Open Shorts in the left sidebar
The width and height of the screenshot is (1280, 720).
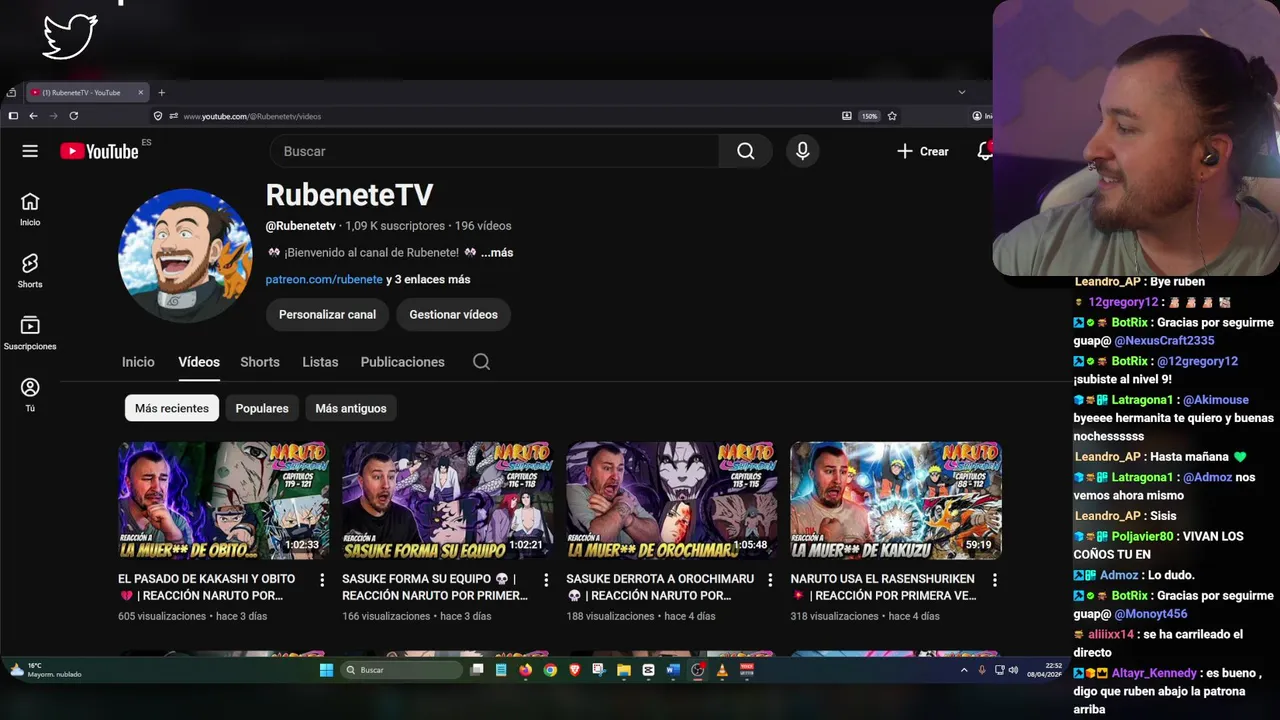30,271
